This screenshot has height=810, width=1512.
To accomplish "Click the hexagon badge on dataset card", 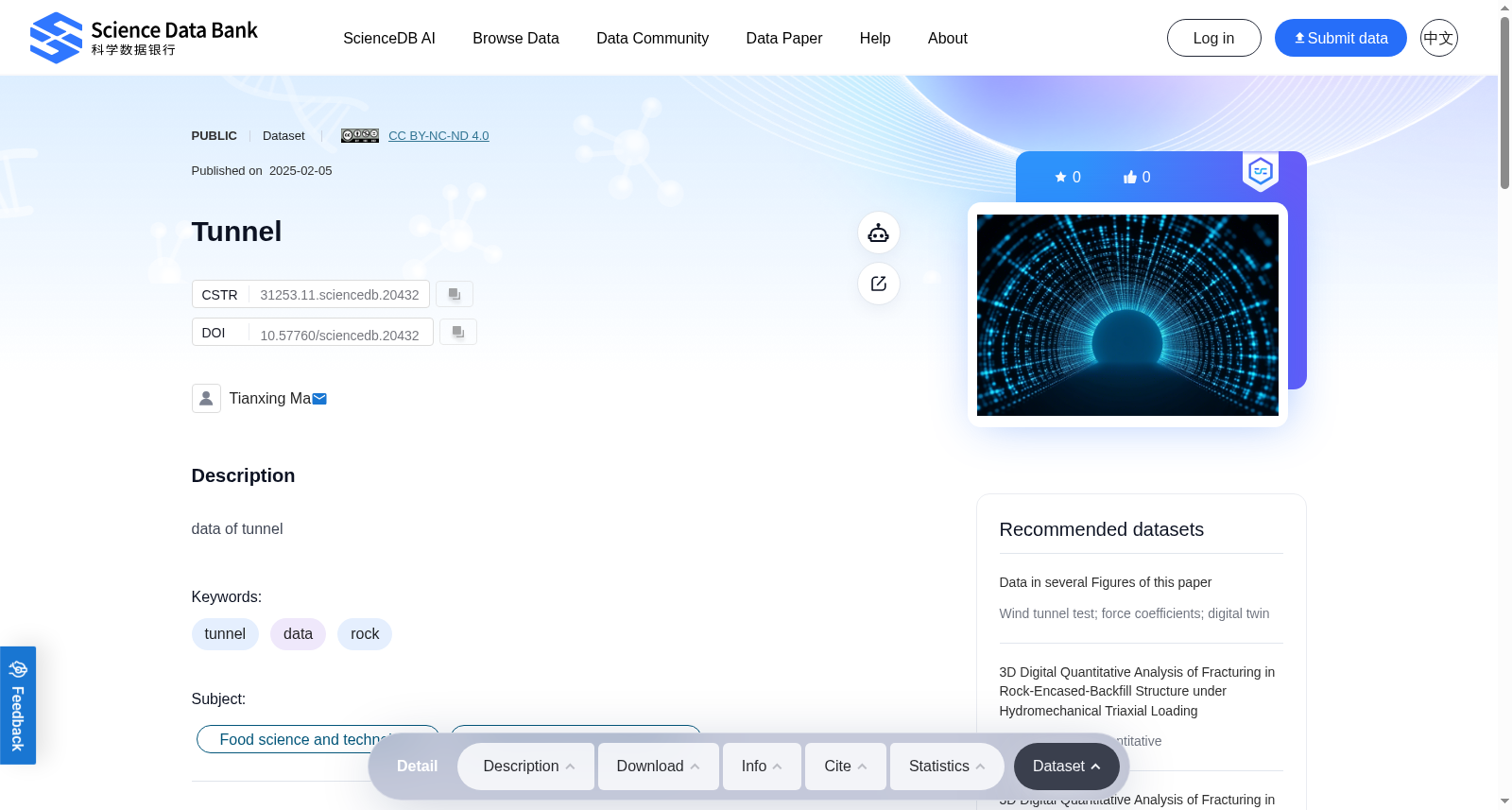I will [1261, 172].
